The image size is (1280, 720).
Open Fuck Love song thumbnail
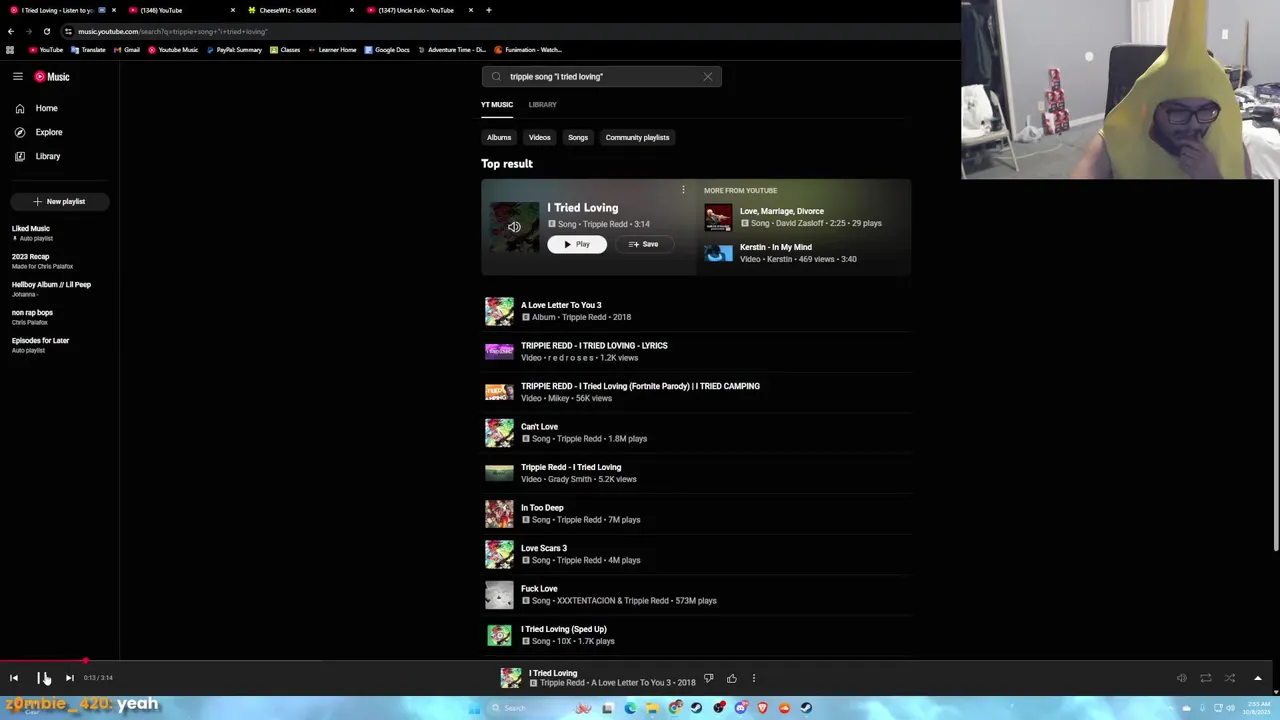tap(499, 594)
